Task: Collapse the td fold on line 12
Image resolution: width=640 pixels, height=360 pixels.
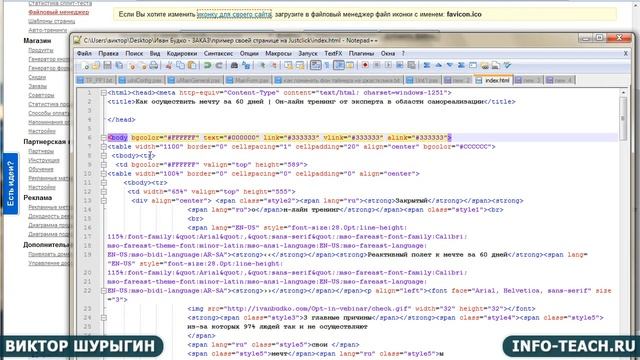Action: [104, 191]
